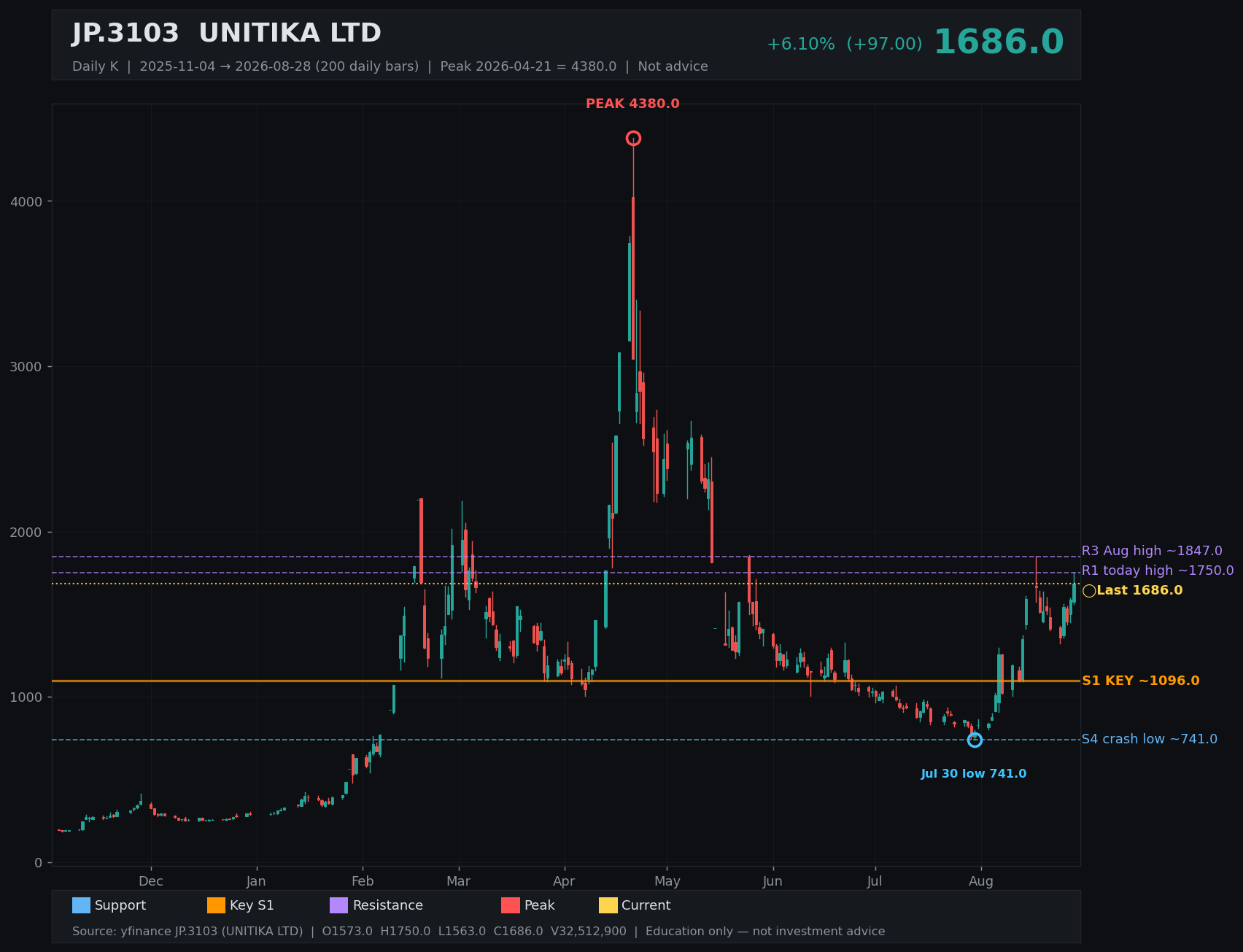This screenshot has height=952, width=1243.
Task: Click the red Peak legend swatch
Action: pyautogui.click(x=511, y=905)
